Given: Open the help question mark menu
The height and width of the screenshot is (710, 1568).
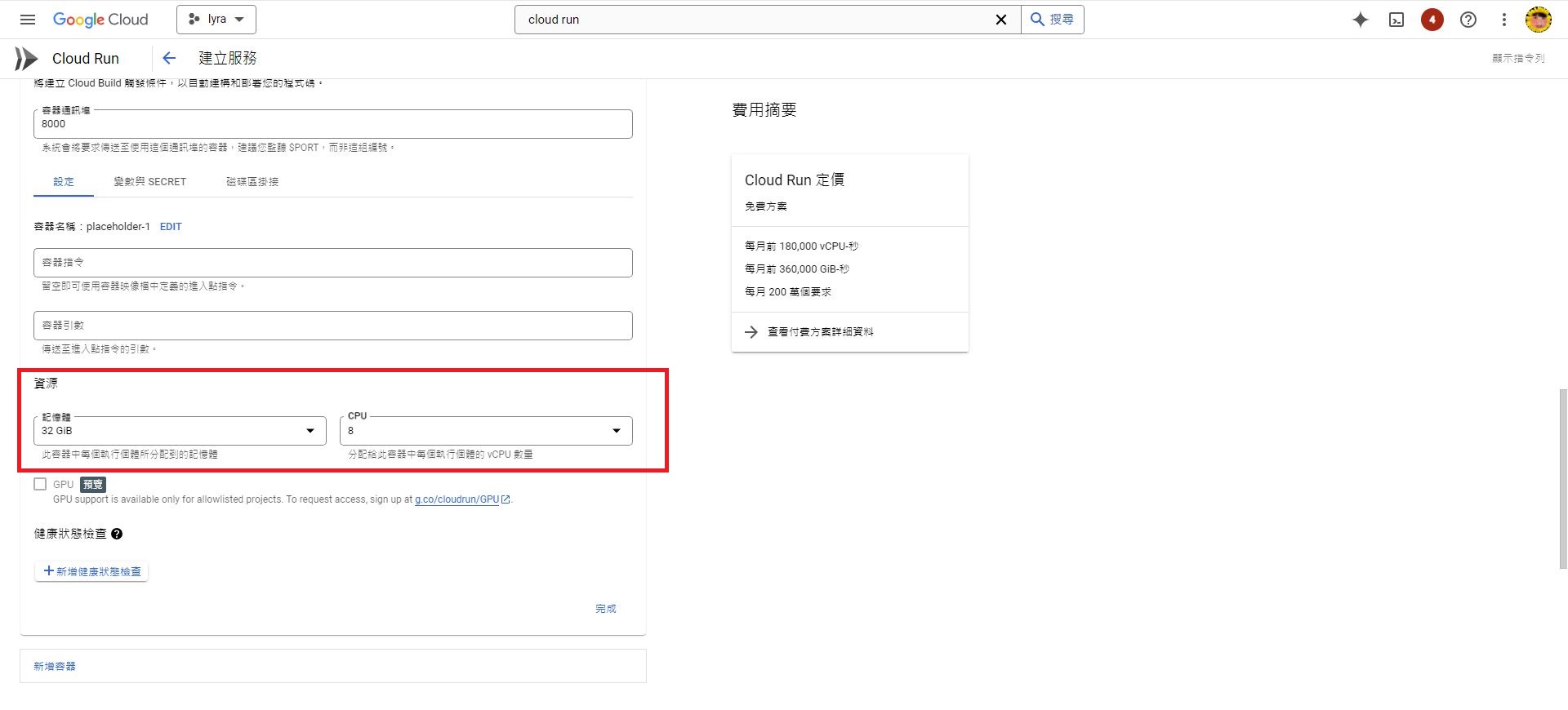Looking at the screenshot, I should click(1468, 20).
